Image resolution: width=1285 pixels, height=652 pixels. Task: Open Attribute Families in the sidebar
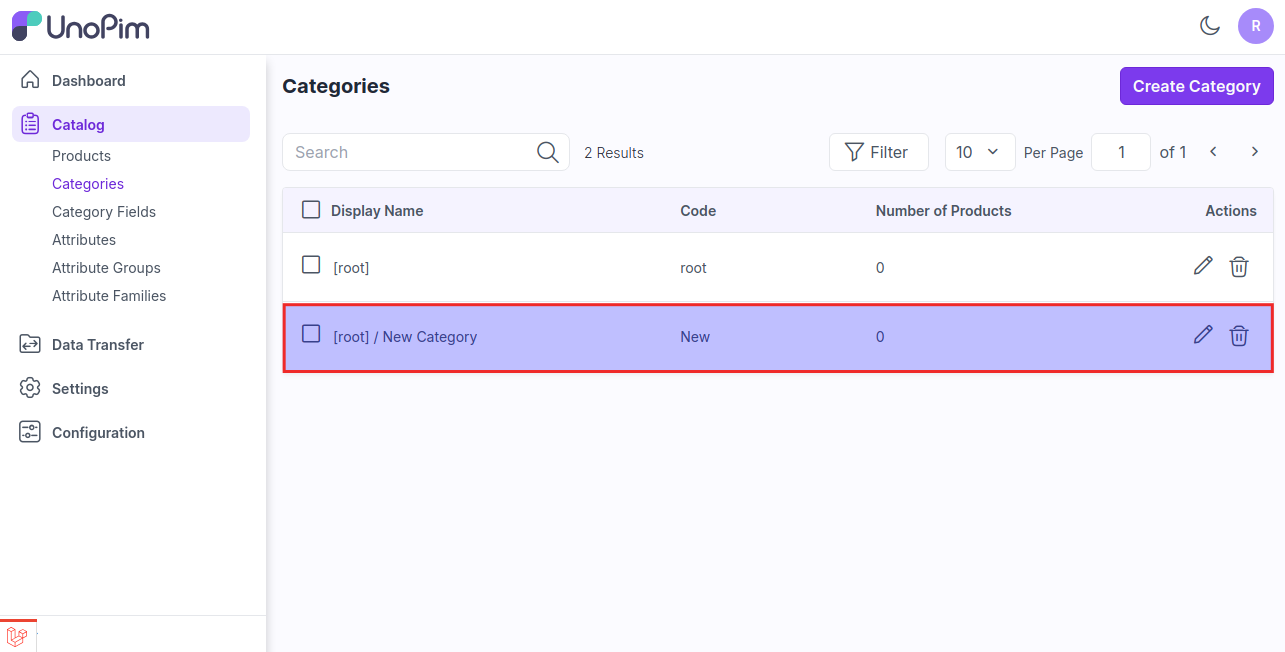pyautogui.click(x=109, y=296)
